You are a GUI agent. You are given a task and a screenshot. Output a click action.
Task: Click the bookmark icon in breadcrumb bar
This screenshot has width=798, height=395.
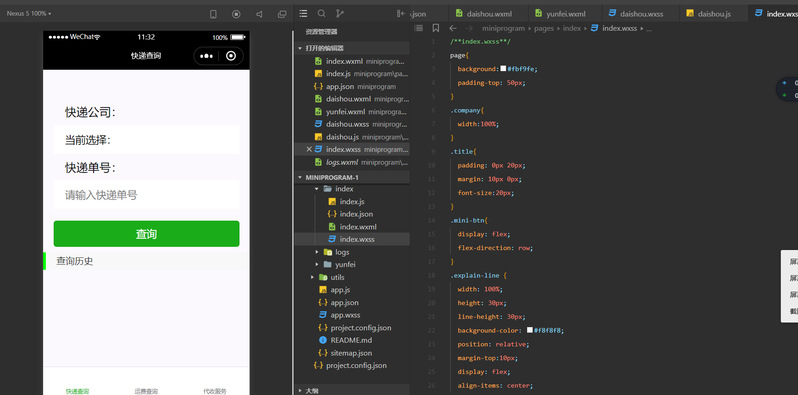click(x=436, y=29)
